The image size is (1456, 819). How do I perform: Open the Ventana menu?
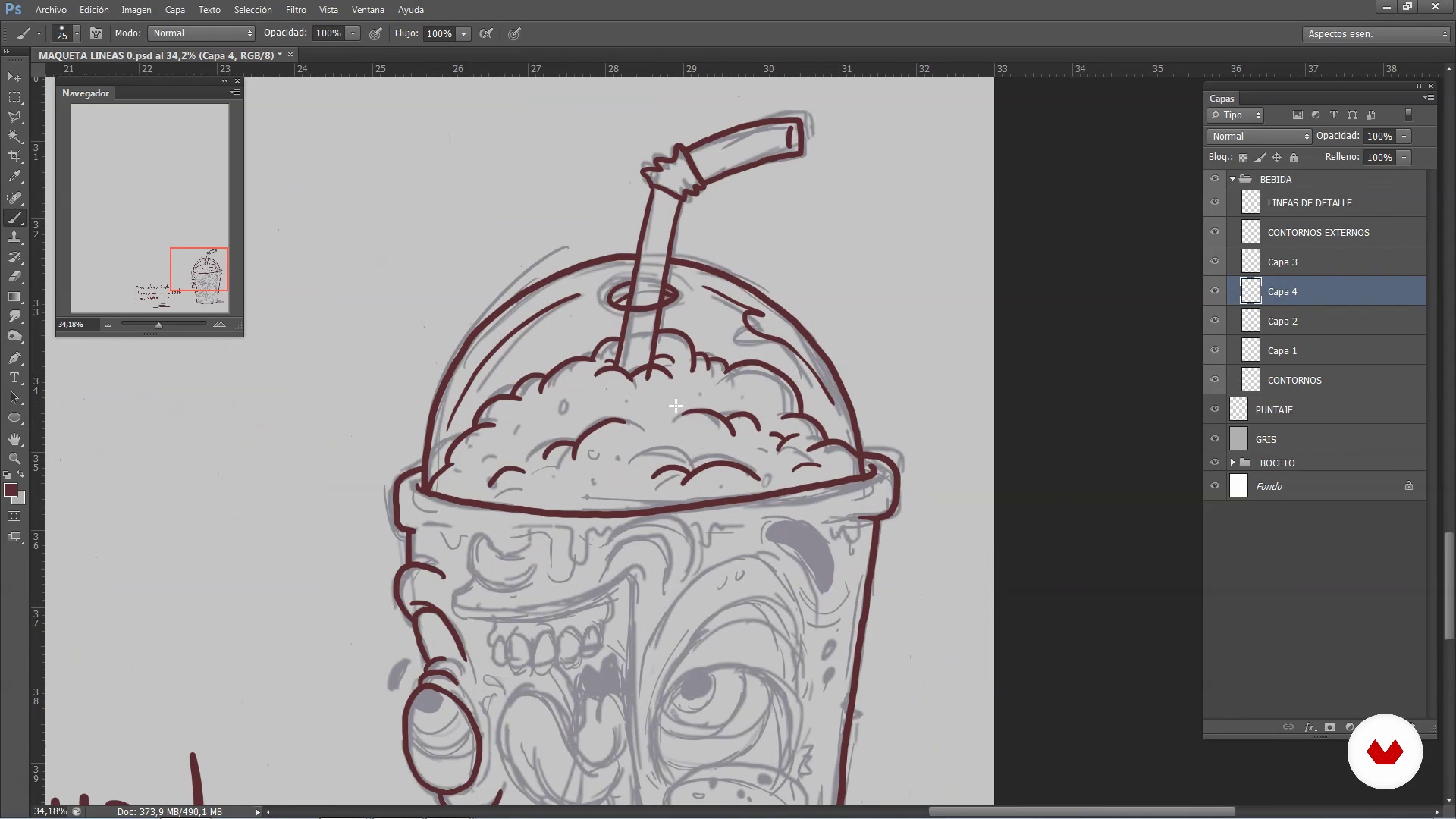tap(368, 10)
